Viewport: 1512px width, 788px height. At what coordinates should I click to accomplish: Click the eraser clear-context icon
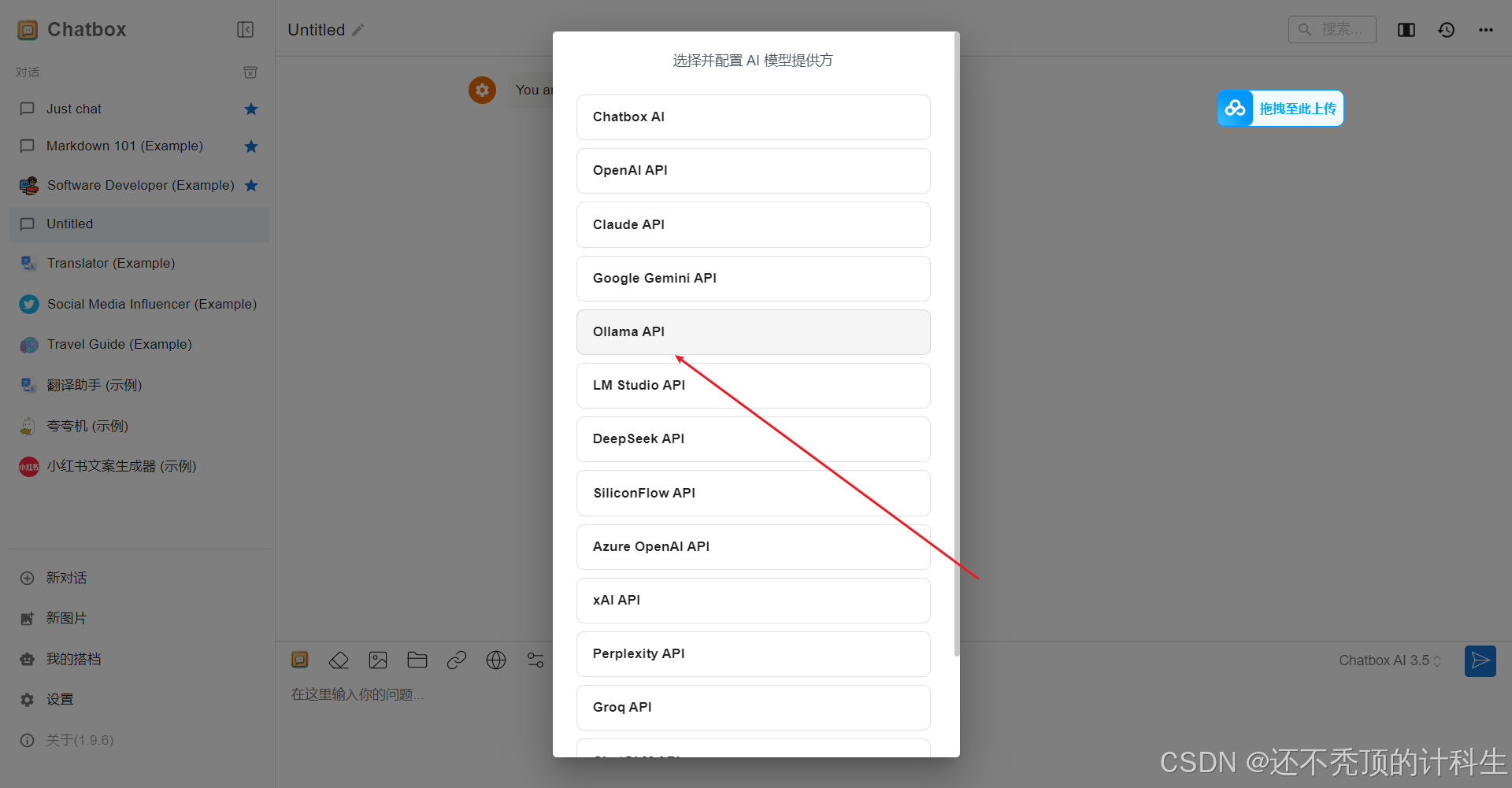[339, 660]
